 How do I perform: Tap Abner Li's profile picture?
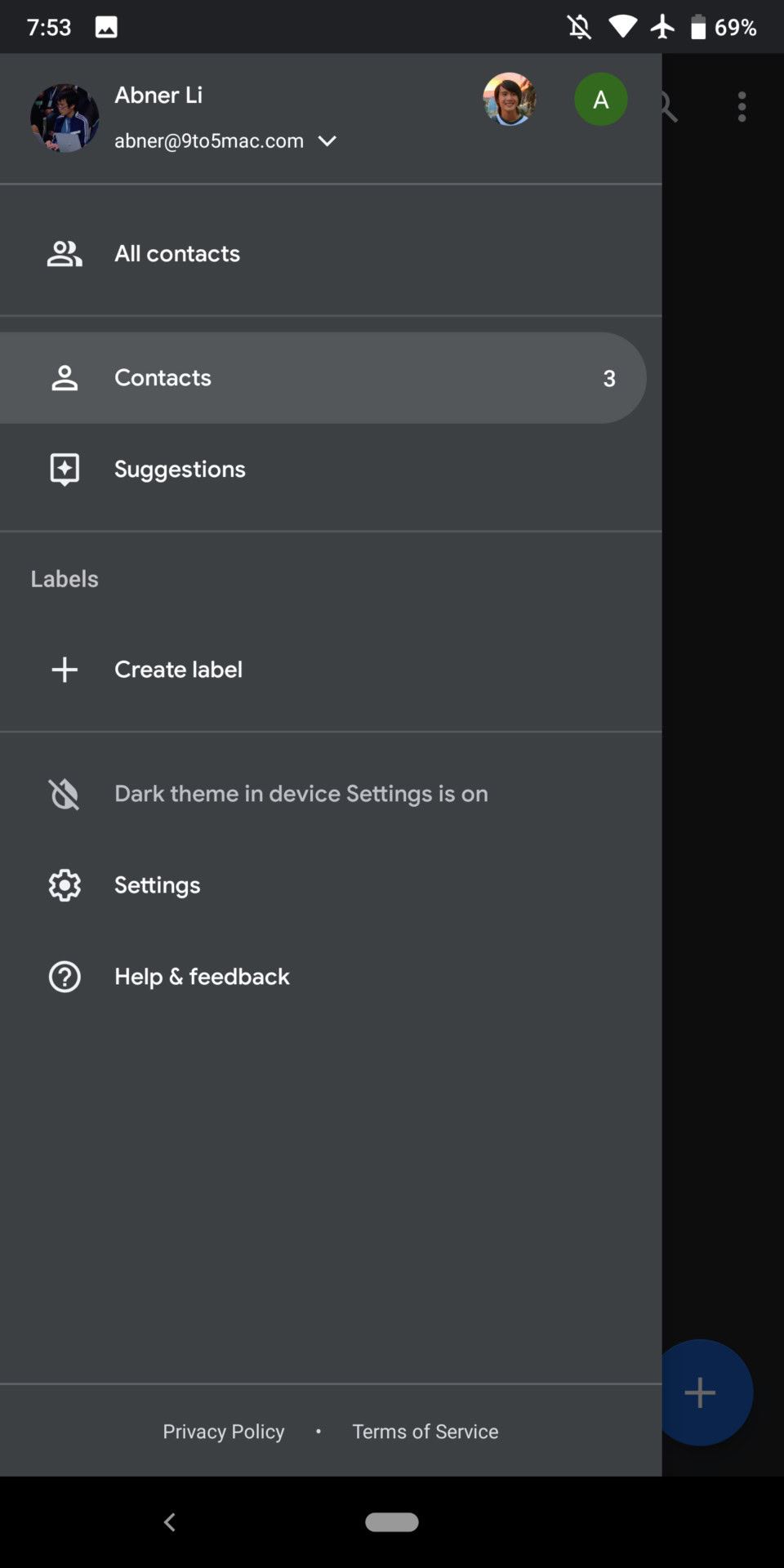pos(65,118)
